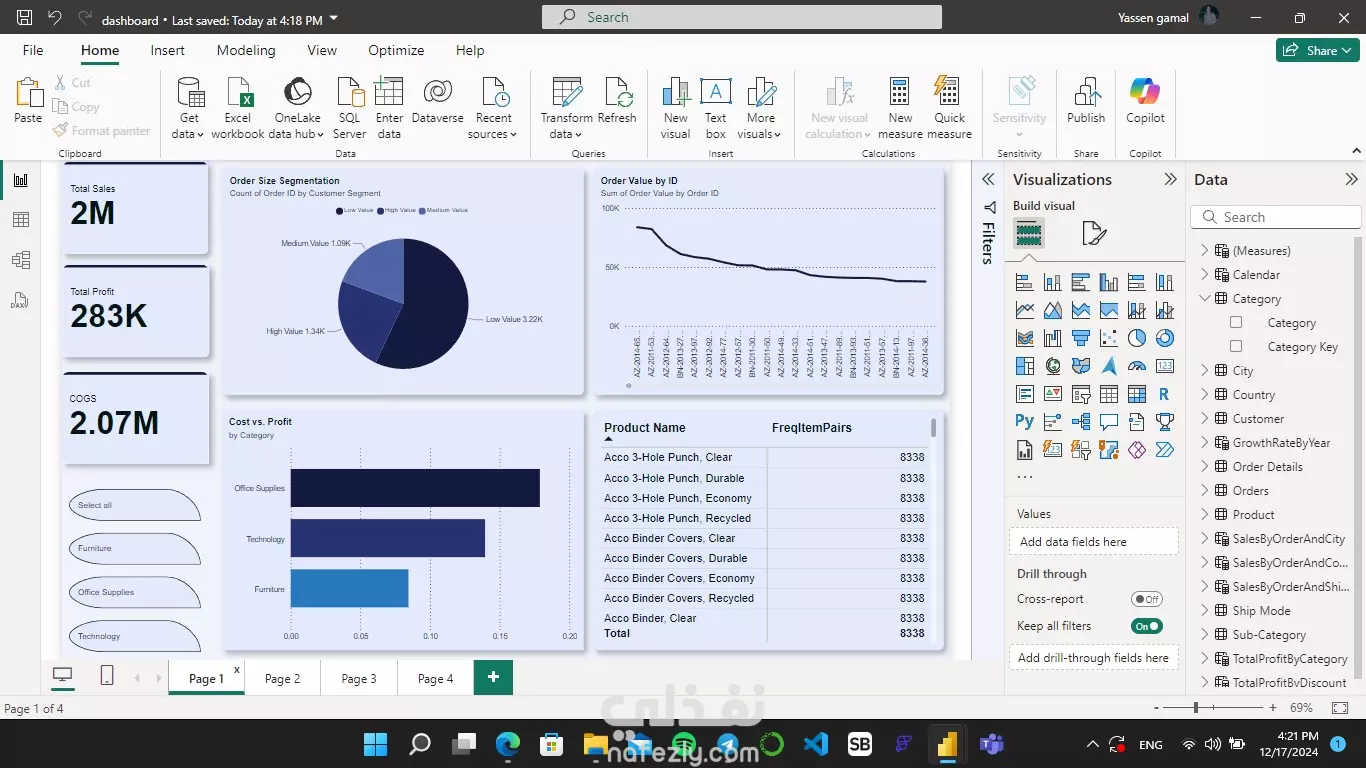This screenshot has height=768, width=1366.
Task: Select the Technology slicer option
Action: [134, 636]
